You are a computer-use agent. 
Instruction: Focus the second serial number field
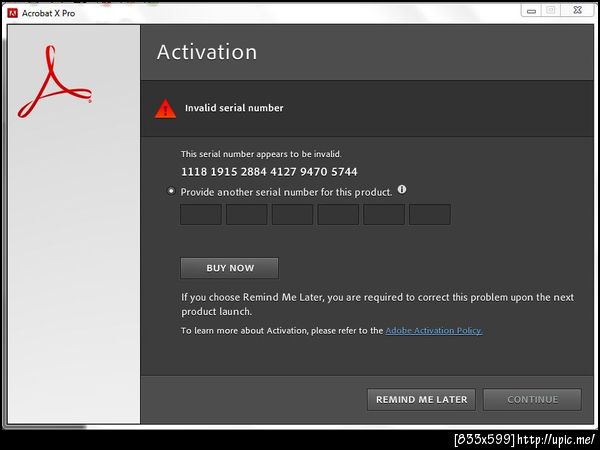(247, 214)
